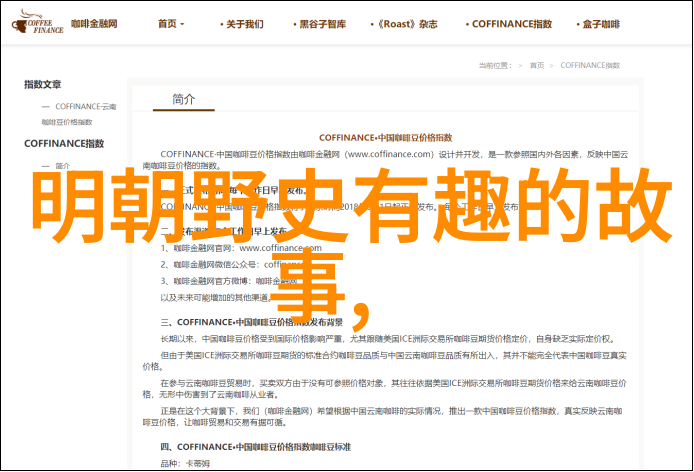
Task: Switch to the 简介 tab
Action: tap(184, 99)
